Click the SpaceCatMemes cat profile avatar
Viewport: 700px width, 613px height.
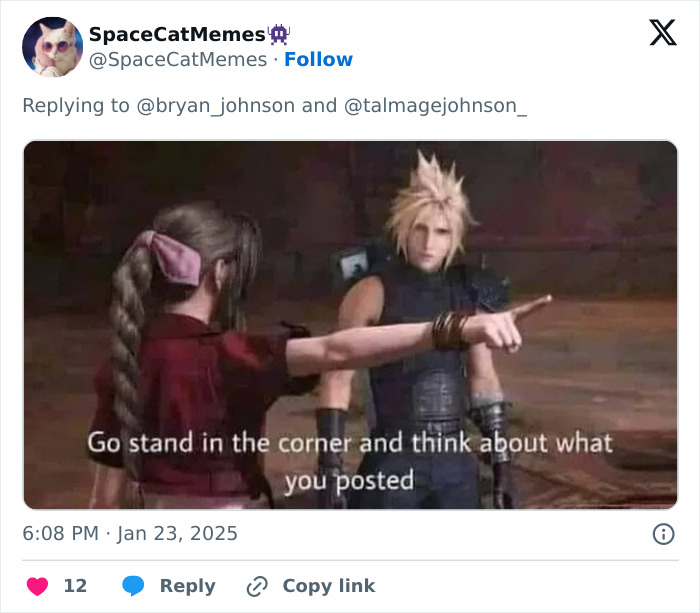tap(52, 47)
